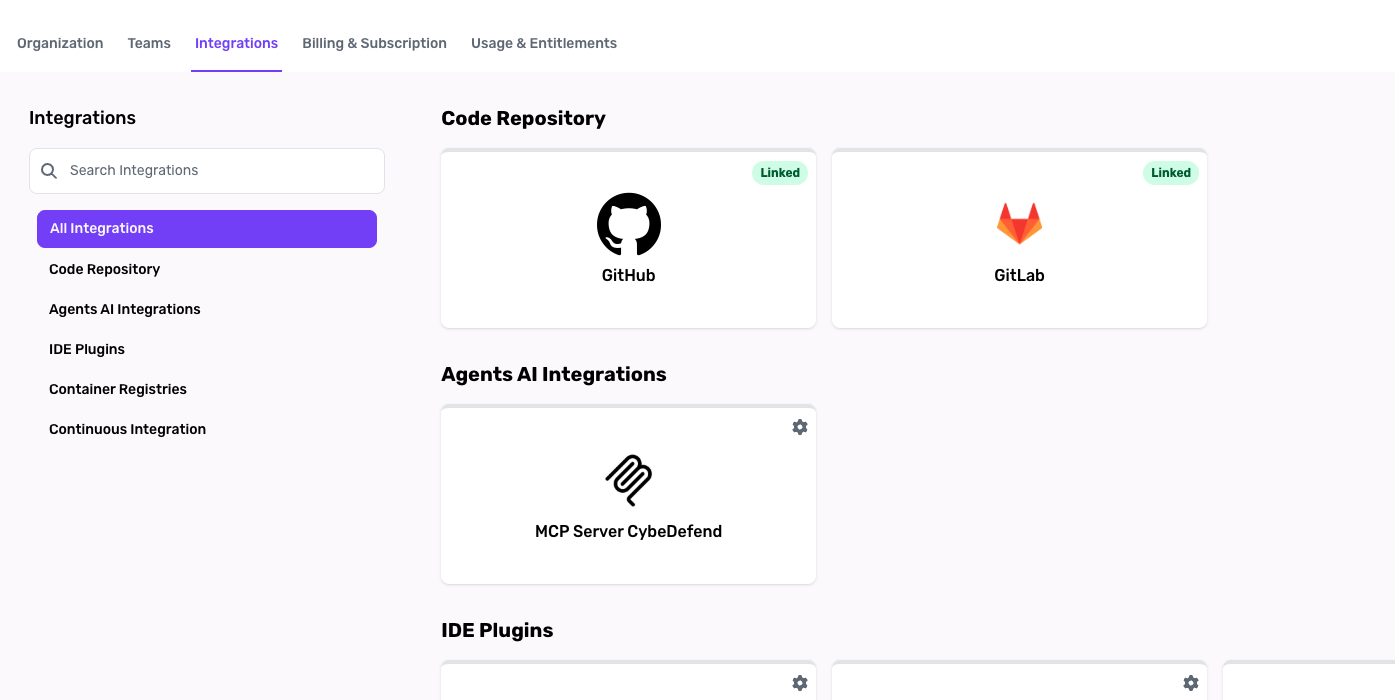Viewport: 1395px width, 700px height.
Task: Click the Linked badge on GitHub card
Action: click(x=780, y=173)
